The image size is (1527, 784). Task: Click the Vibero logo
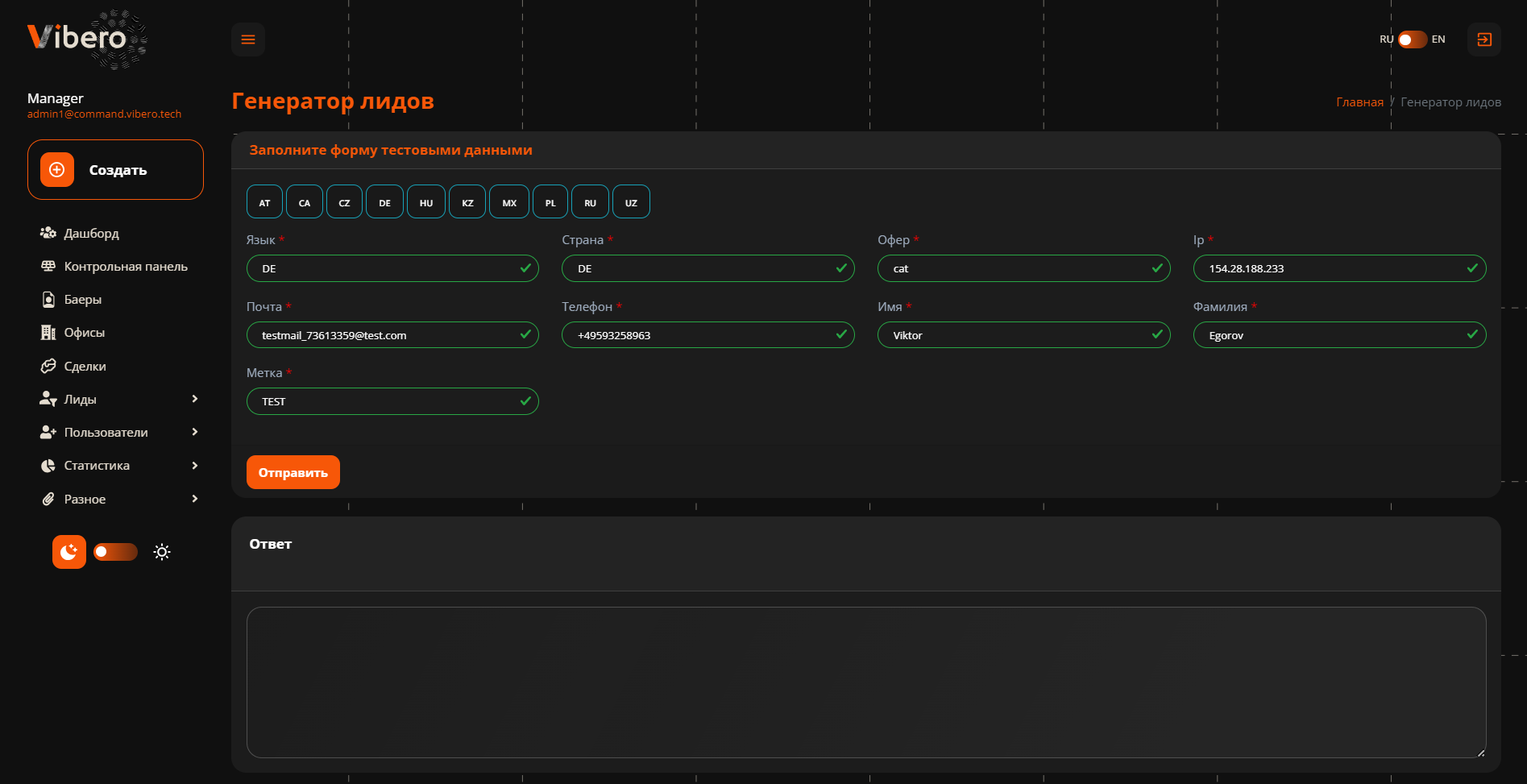[x=87, y=39]
